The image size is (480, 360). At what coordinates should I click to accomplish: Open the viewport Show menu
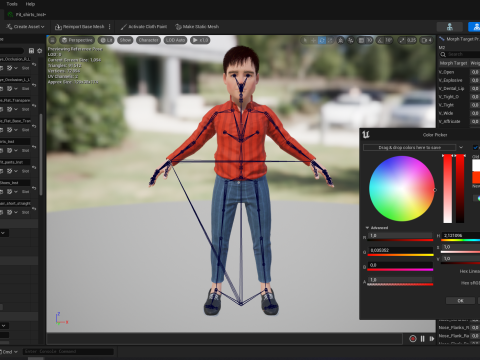[125, 40]
